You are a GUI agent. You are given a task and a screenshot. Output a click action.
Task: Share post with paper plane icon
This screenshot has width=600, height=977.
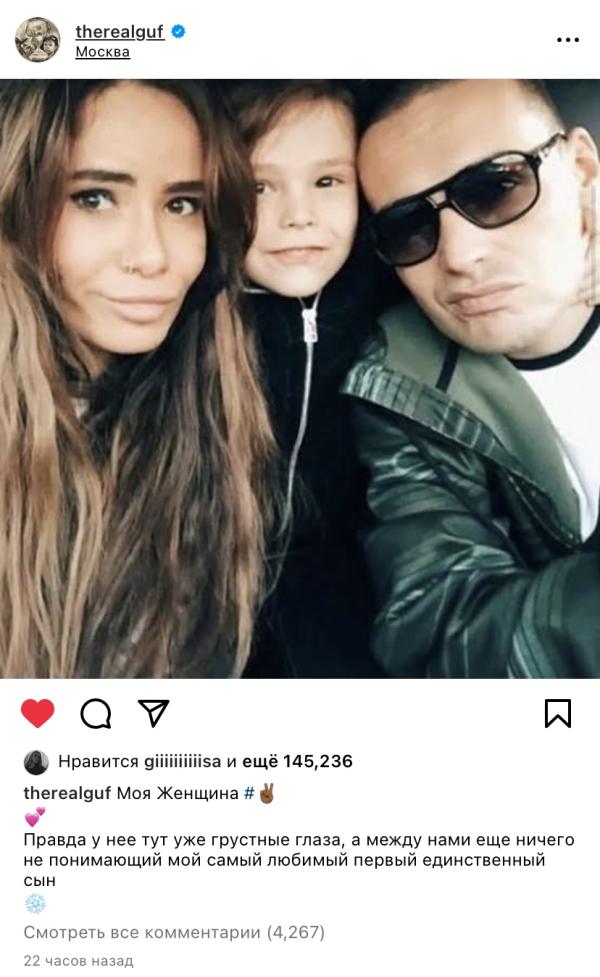[x=153, y=713]
